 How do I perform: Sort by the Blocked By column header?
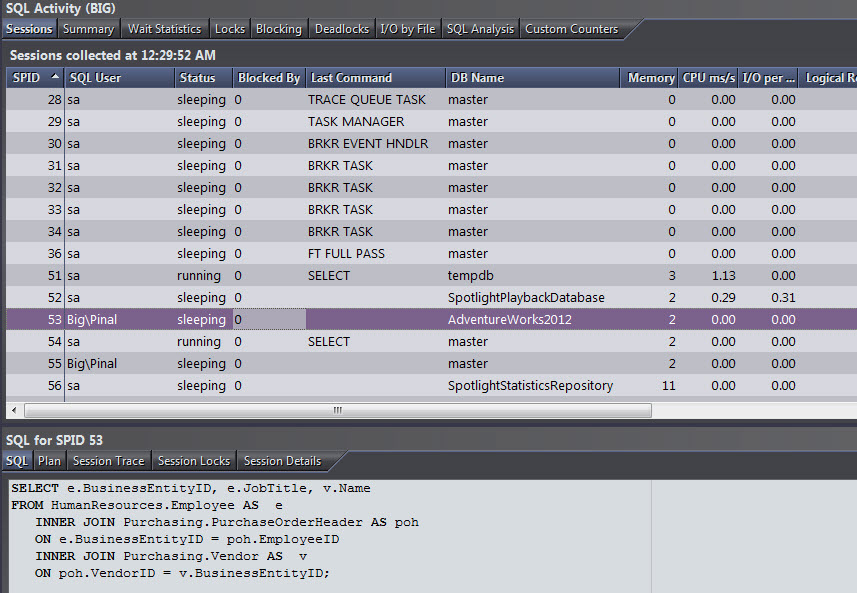tap(269, 78)
